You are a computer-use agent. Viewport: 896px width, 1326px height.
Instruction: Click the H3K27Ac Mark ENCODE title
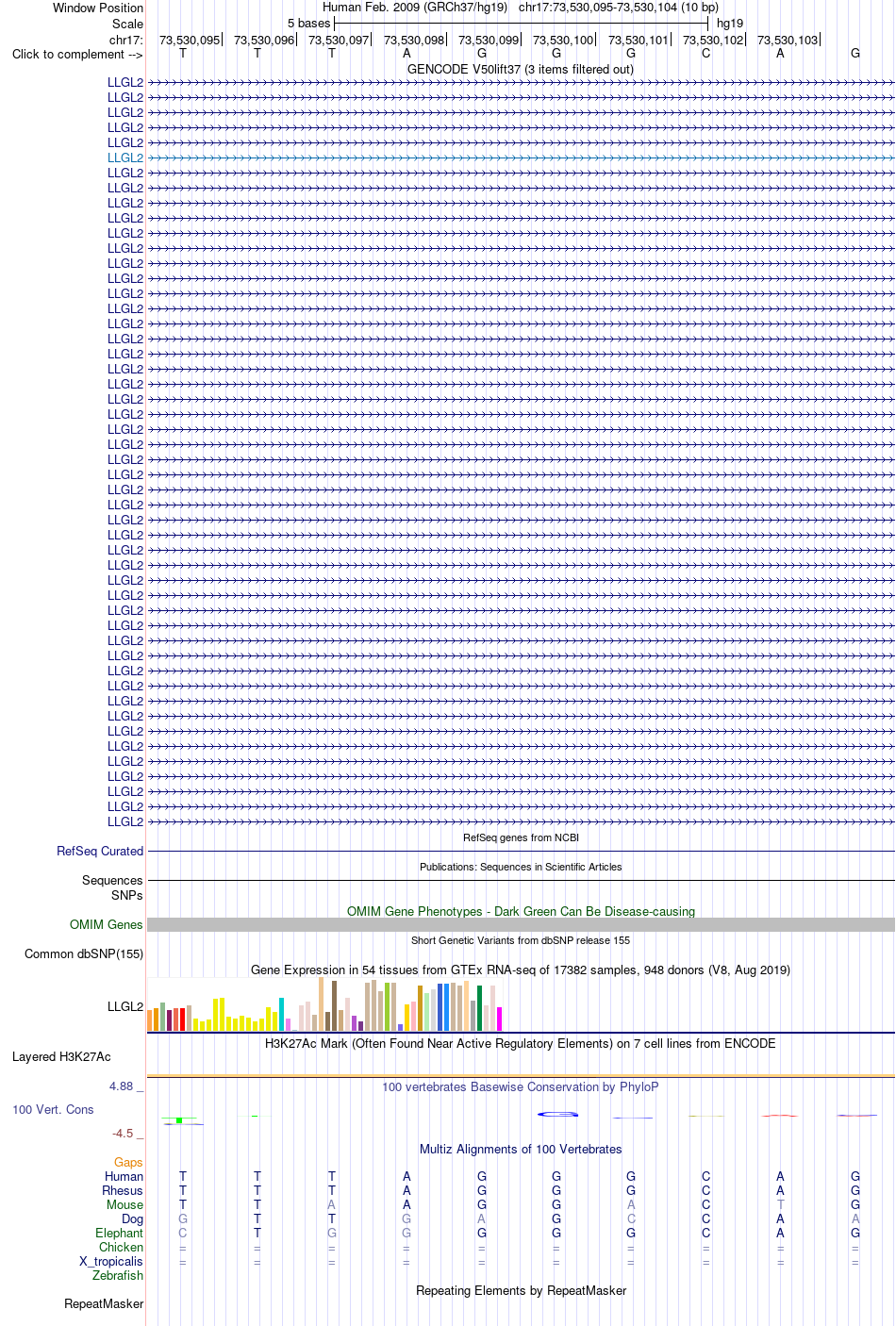pos(521,1043)
